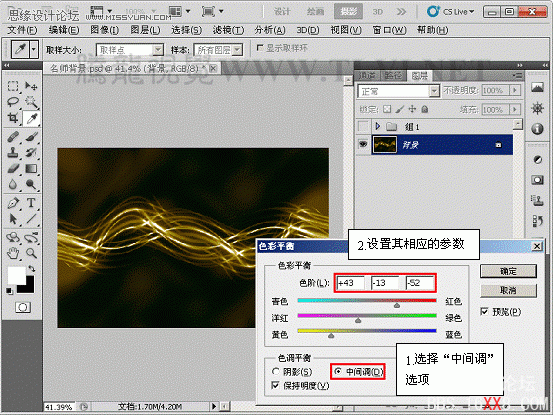
Task: Click the 取消 button
Action: 508,291
